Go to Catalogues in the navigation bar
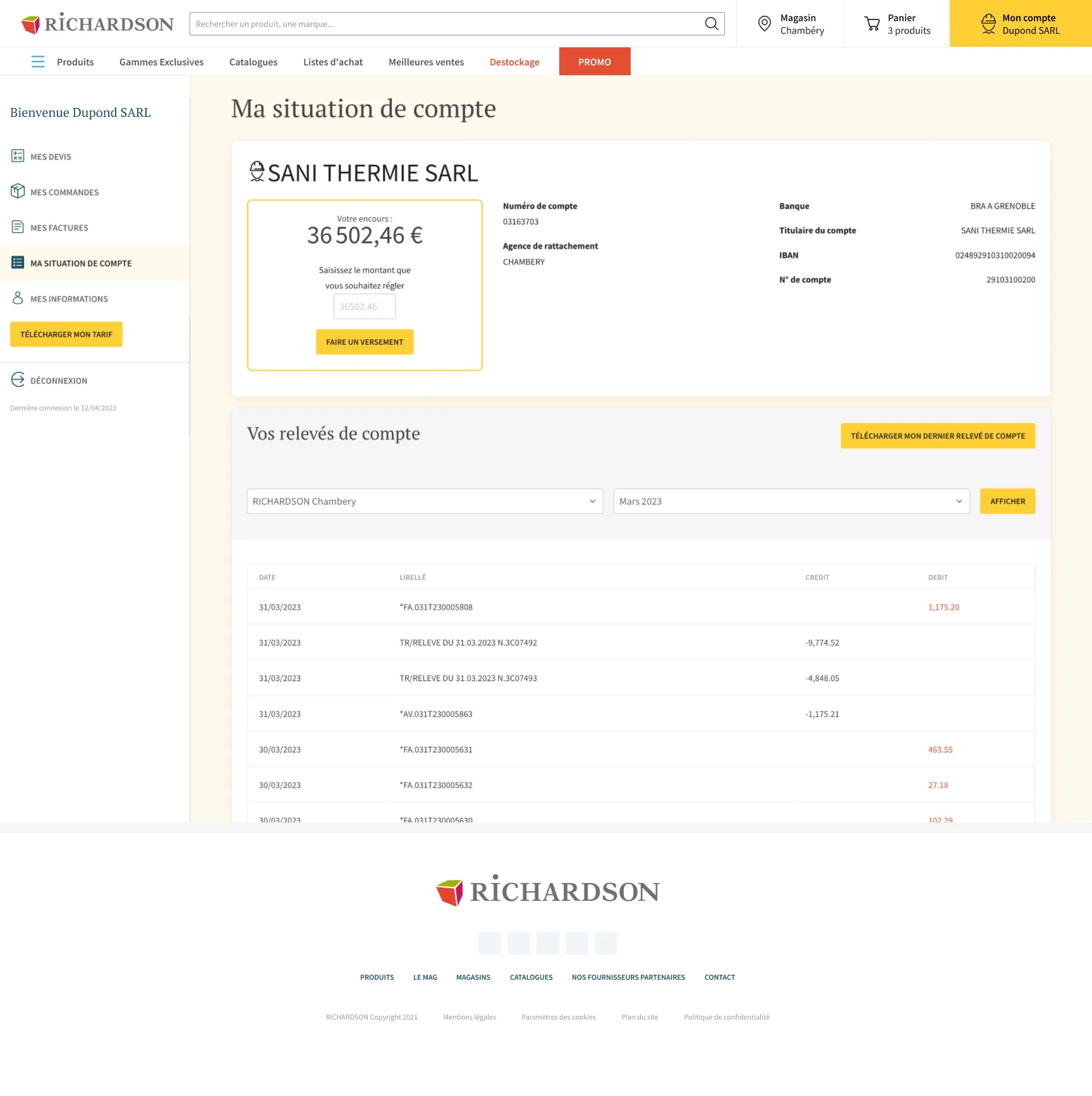Screen dimensions: 1092x1096 (253, 62)
